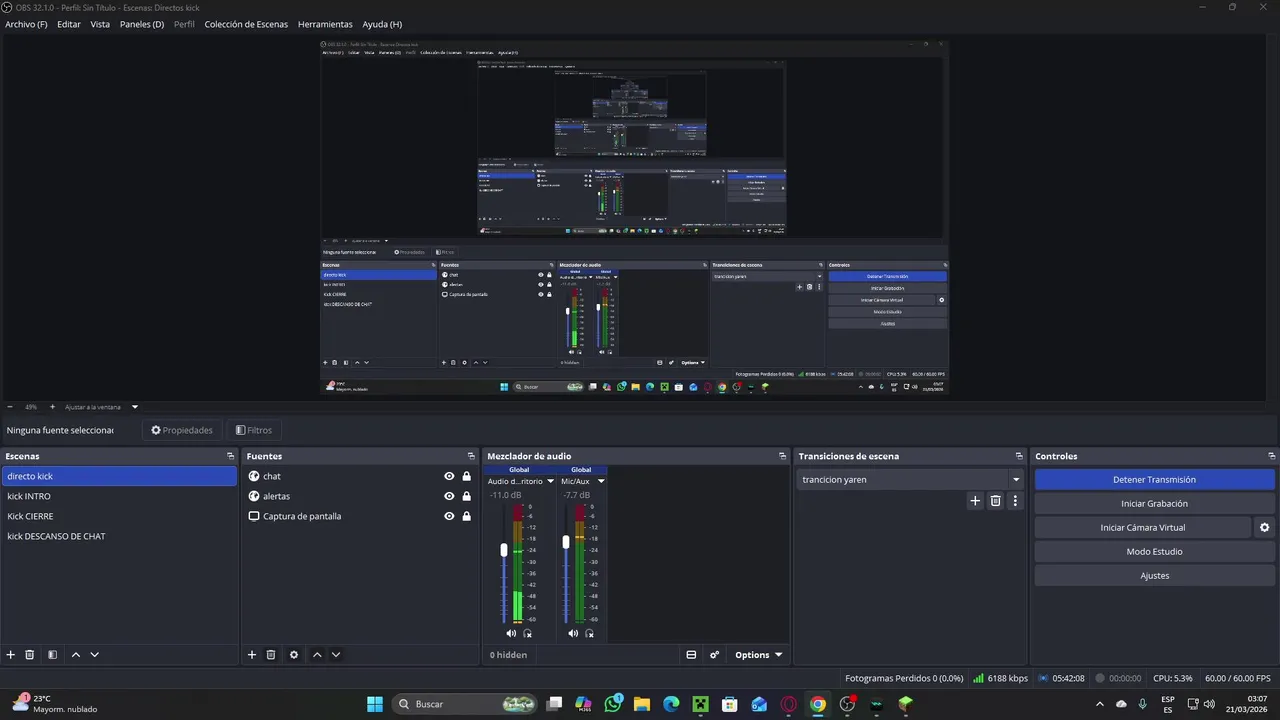Open WhatsApp from the taskbar
Image resolution: width=1280 pixels, height=720 pixels.
tap(613, 704)
